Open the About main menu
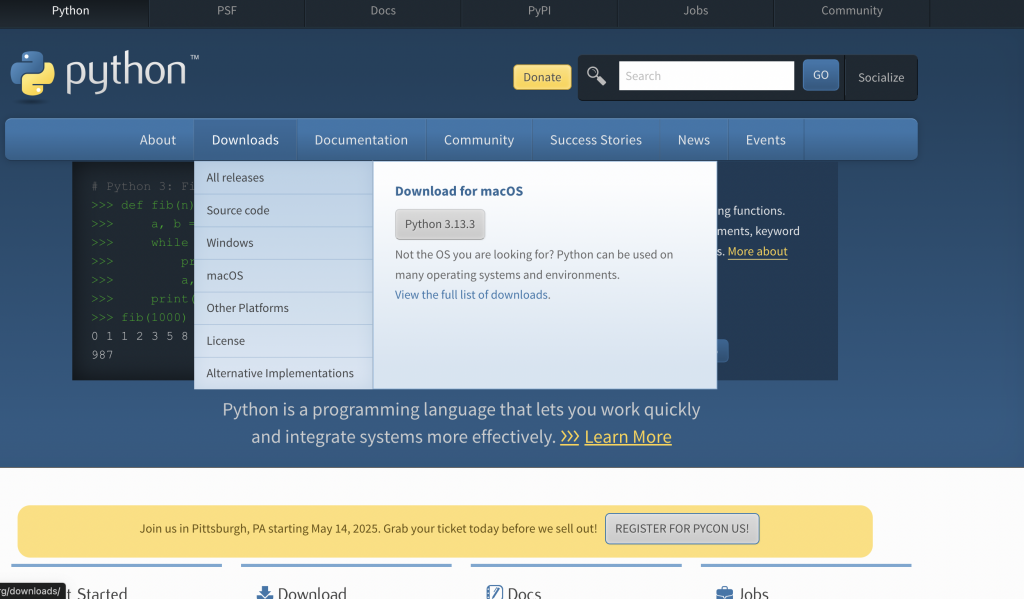 pos(157,140)
